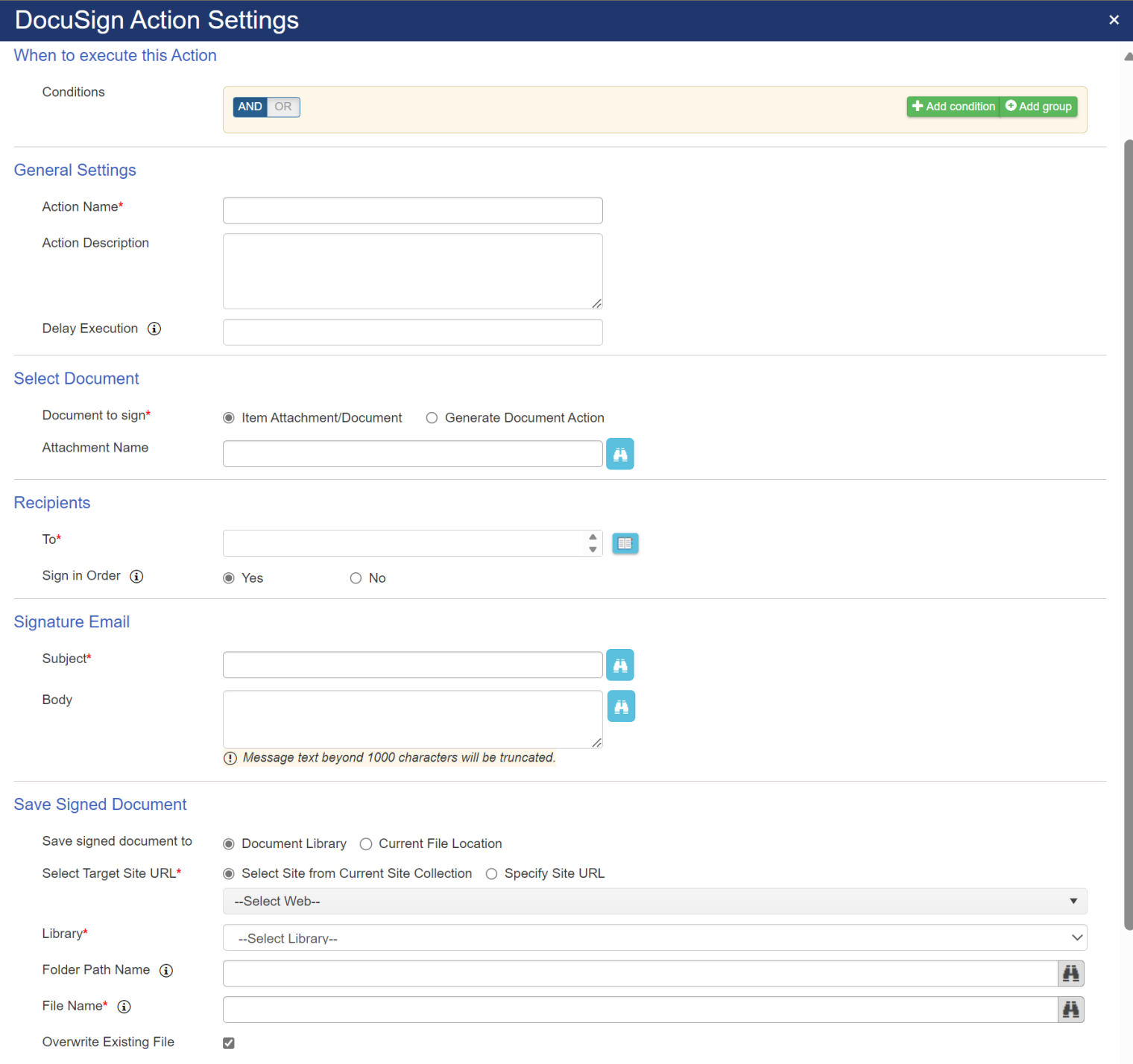This screenshot has height=1064, width=1133.
Task: Click 'General Settings' section heading
Action: pyautogui.click(x=75, y=170)
